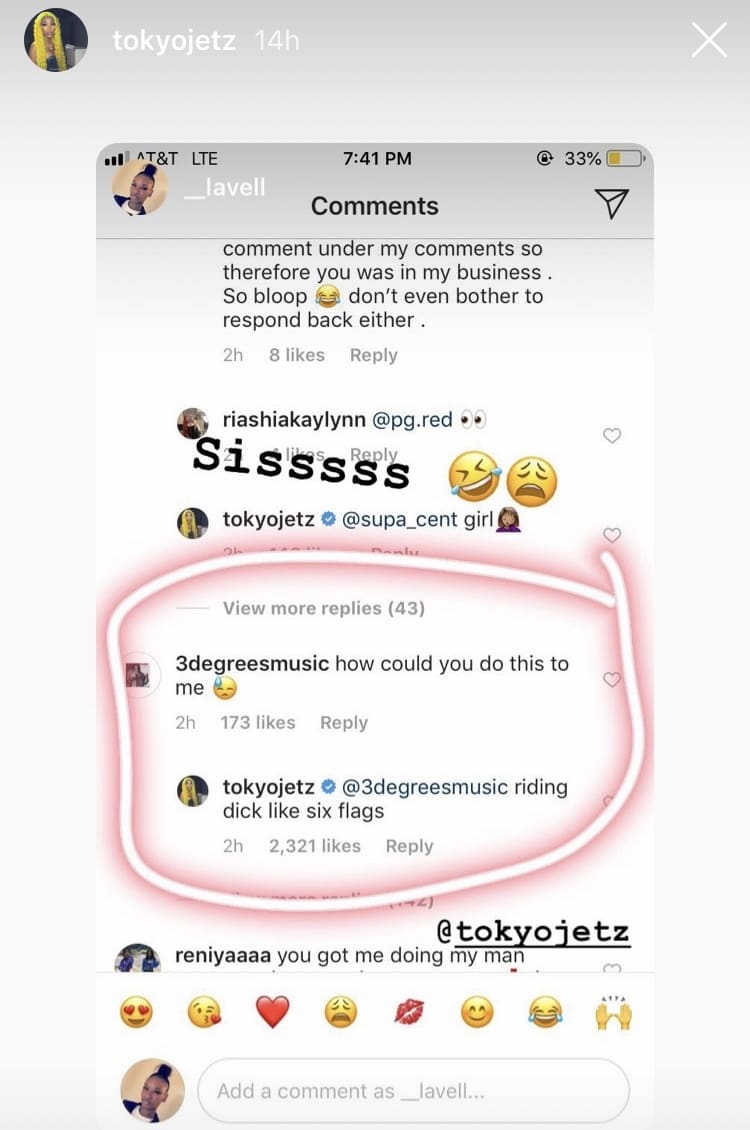The image size is (750, 1130).
Task: Like the riashiakaylynn comment with the heart
Action: [612, 435]
